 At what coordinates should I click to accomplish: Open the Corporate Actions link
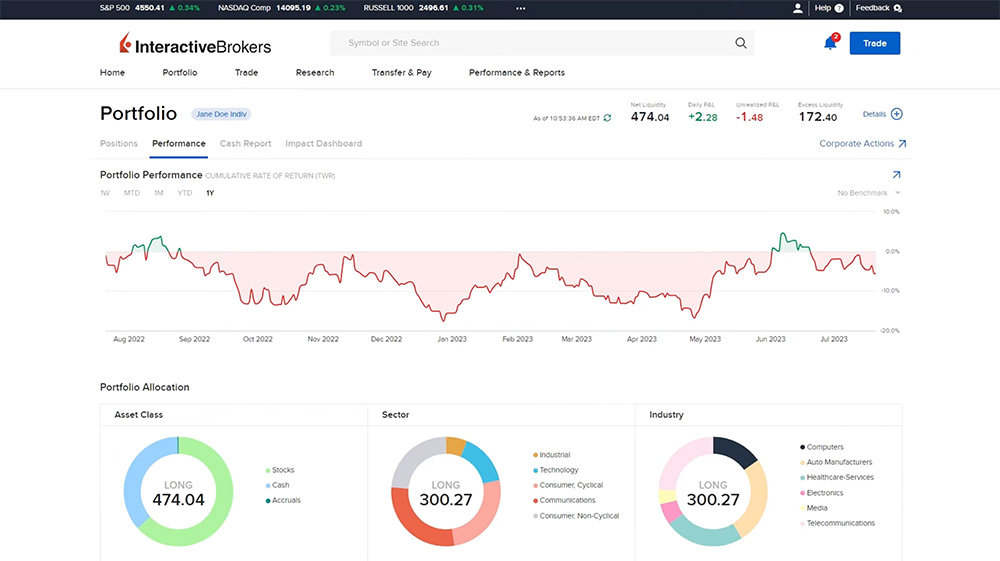click(x=862, y=144)
